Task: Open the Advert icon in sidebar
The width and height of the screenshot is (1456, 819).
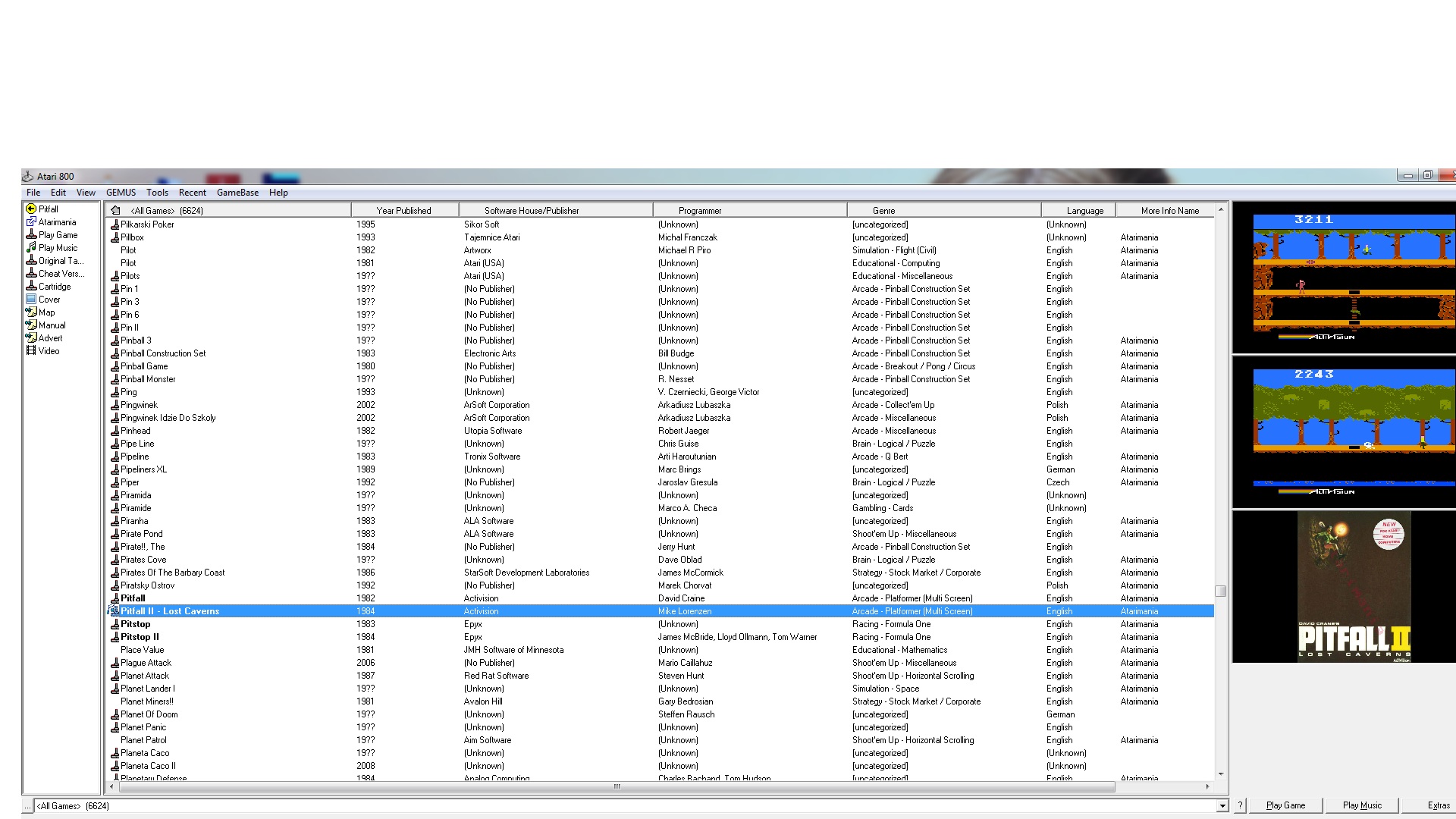Action: click(x=31, y=337)
